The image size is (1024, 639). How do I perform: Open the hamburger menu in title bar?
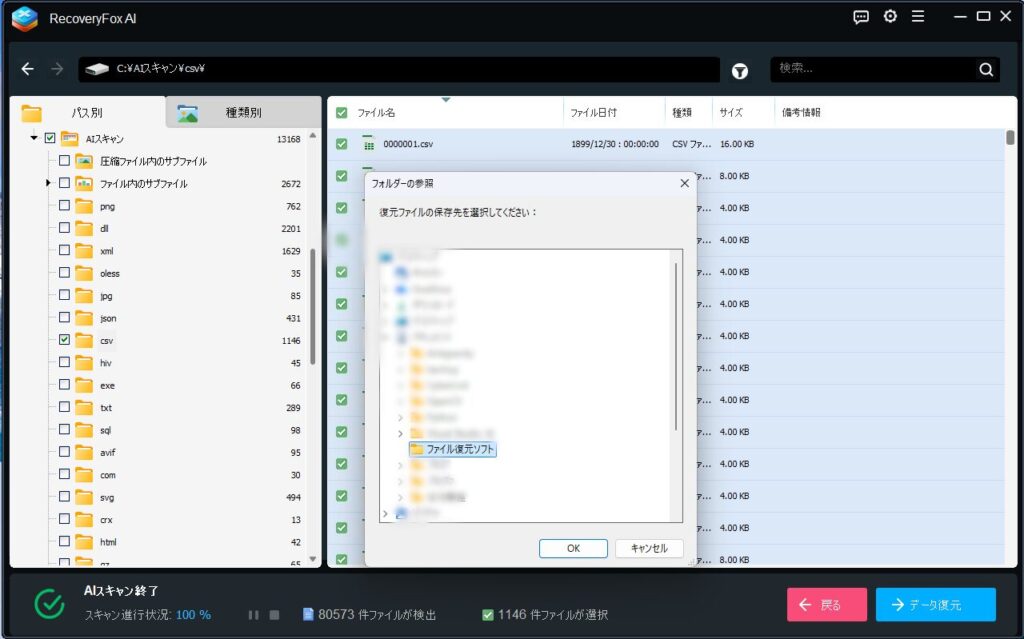click(x=918, y=17)
